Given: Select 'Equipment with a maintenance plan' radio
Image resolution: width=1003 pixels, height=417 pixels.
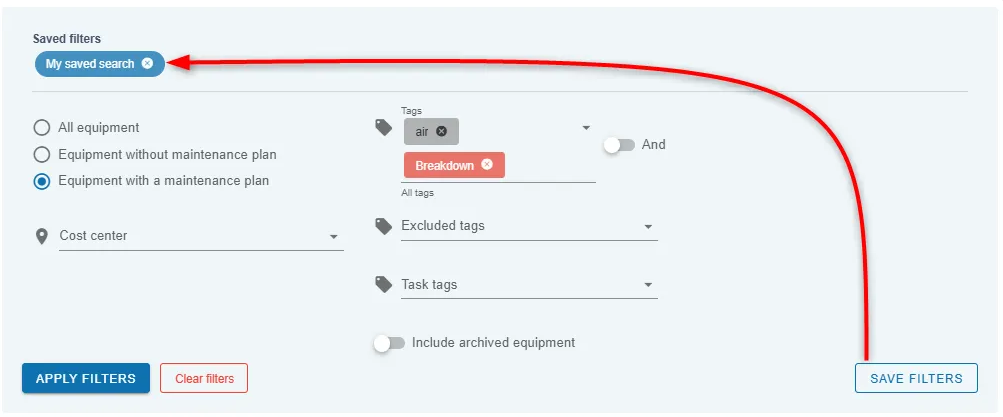Looking at the screenshot, I should [42, 182].
